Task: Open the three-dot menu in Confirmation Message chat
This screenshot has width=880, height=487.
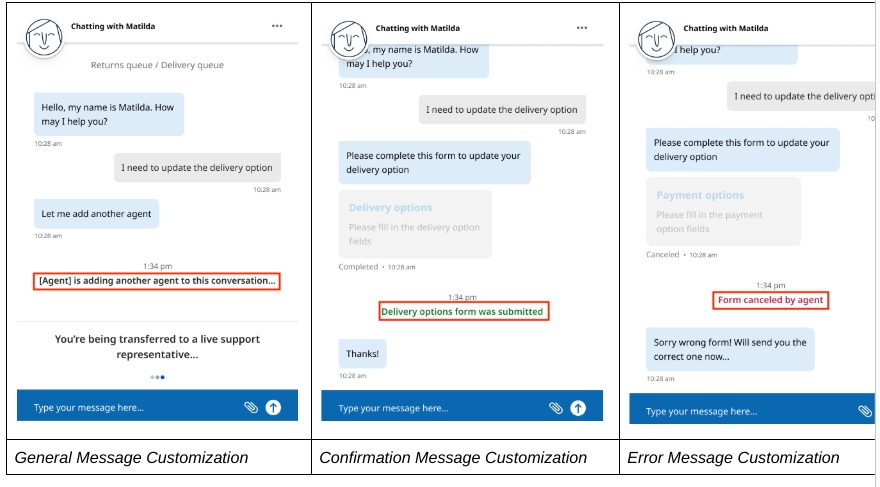Action: click(582, 28)
